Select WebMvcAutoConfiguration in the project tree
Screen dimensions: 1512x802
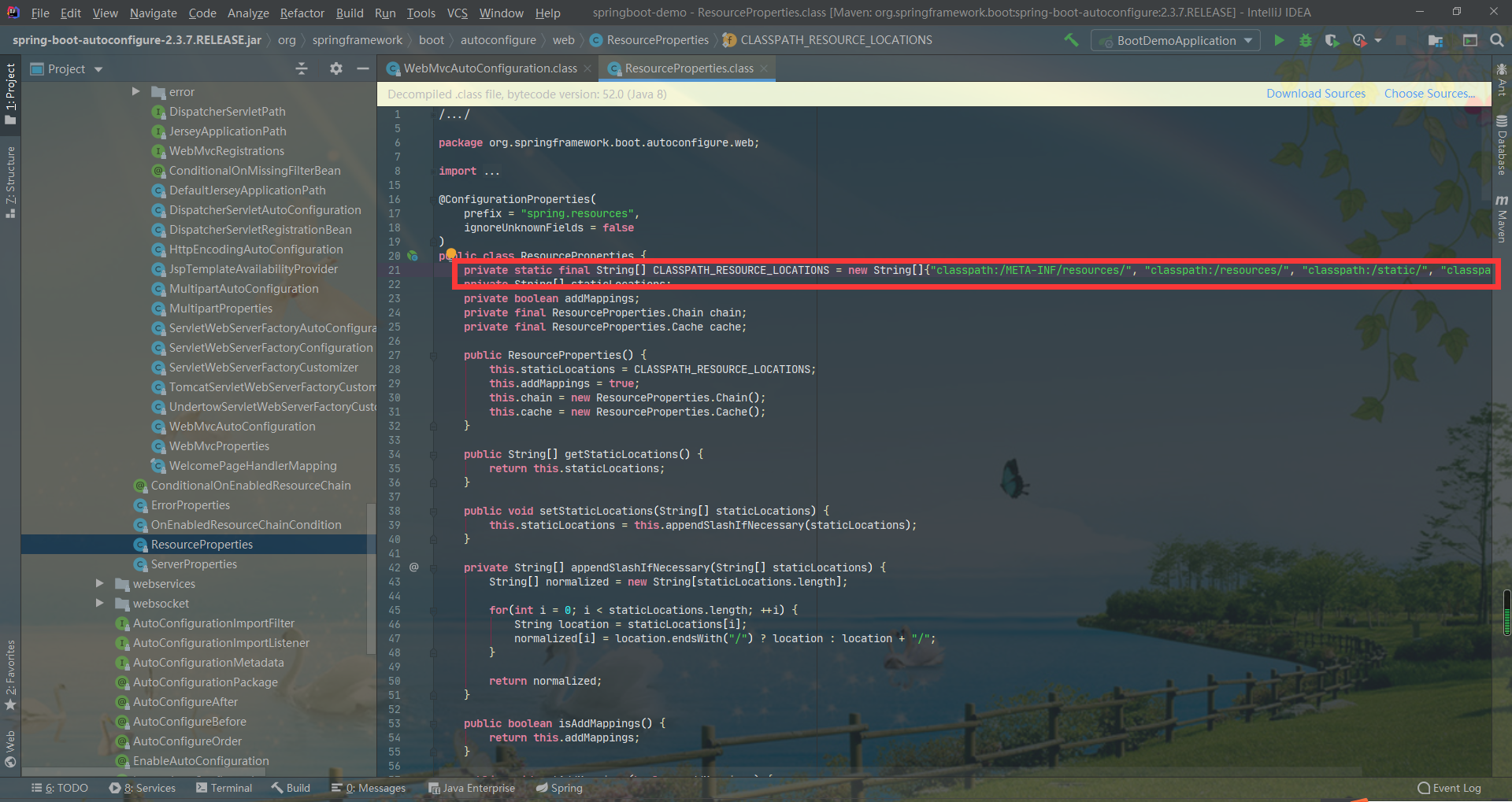click(x=242, y=426)
